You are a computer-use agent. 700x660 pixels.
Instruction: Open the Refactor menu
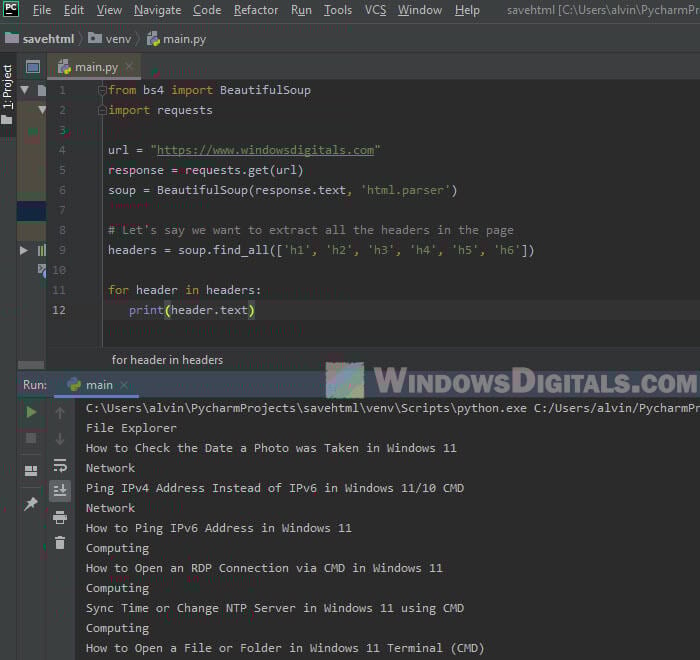pyautogui.click(x=256, y=10)
